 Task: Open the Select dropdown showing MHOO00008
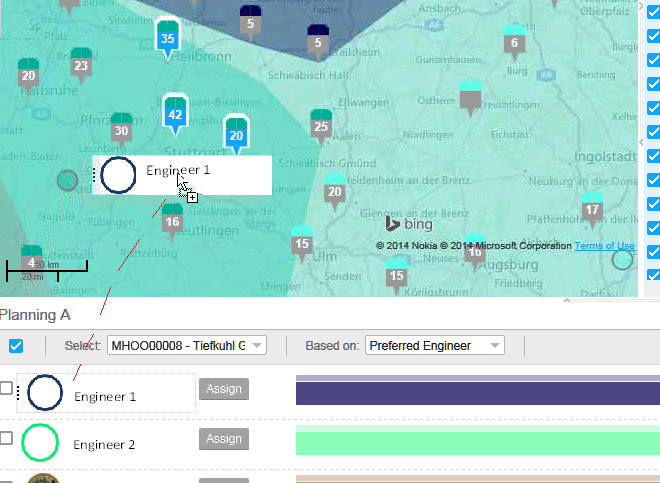coord(186,346)
